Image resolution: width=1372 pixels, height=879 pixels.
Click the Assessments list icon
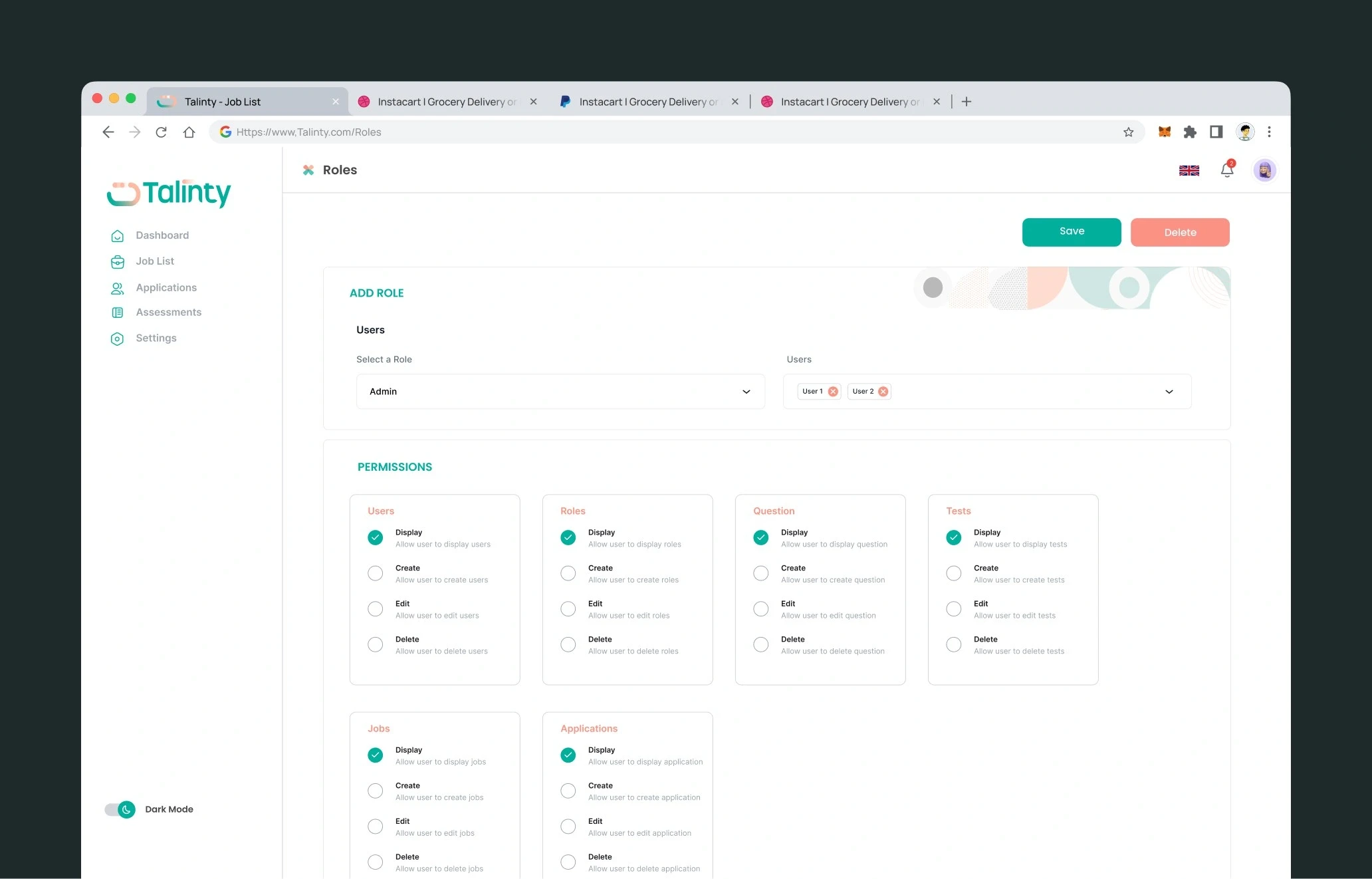tap(117, 313)
